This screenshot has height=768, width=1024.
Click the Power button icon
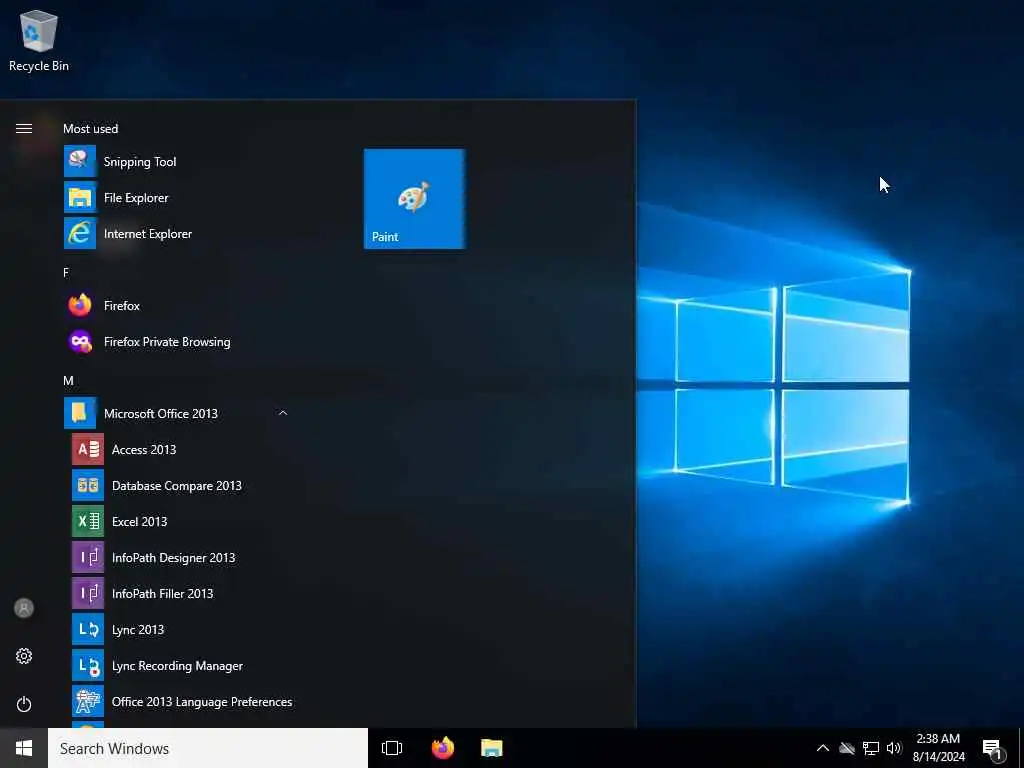(24, 704)
